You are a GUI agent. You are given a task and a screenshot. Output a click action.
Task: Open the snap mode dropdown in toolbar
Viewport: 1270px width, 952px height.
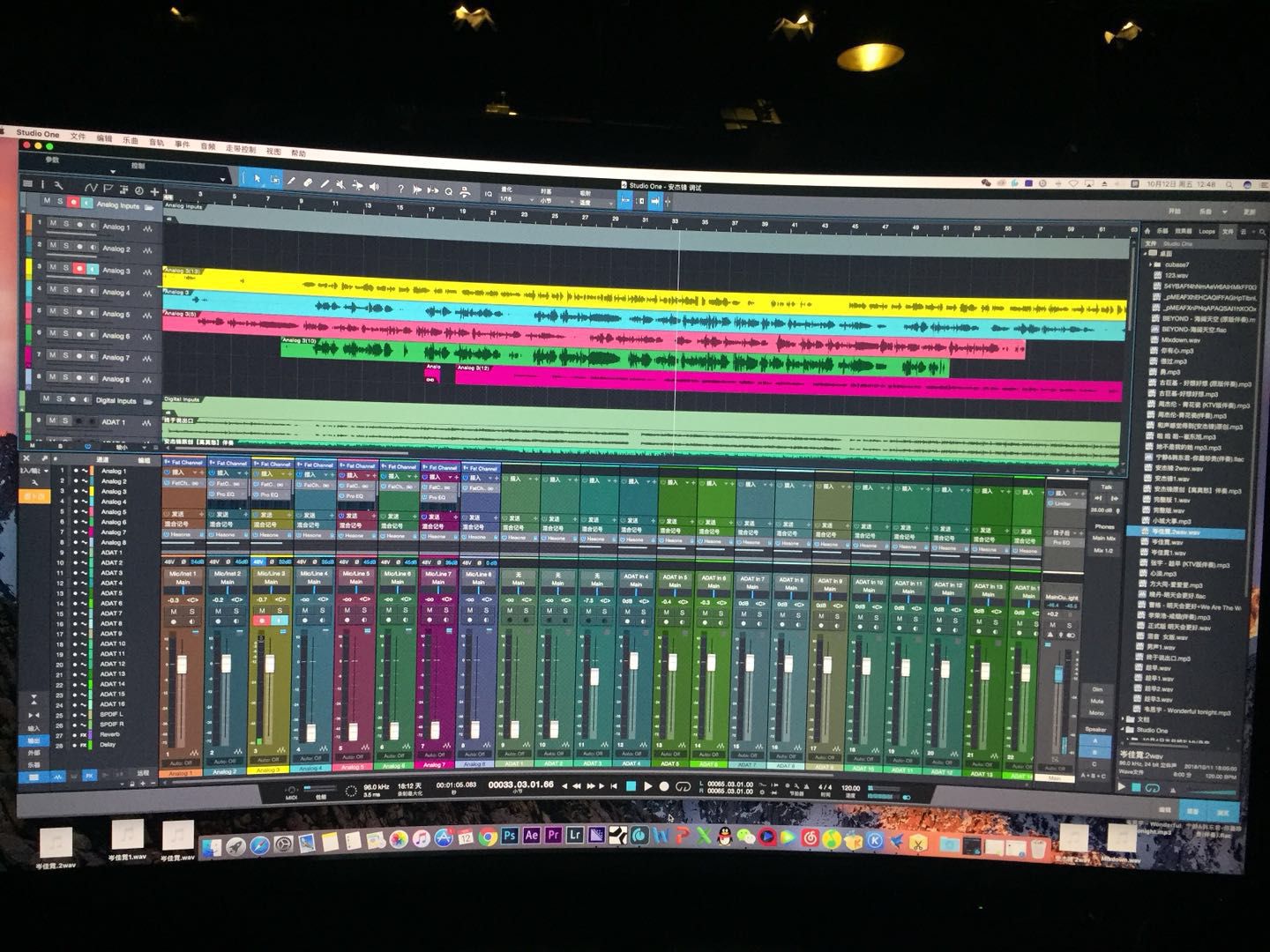(597, 202)
